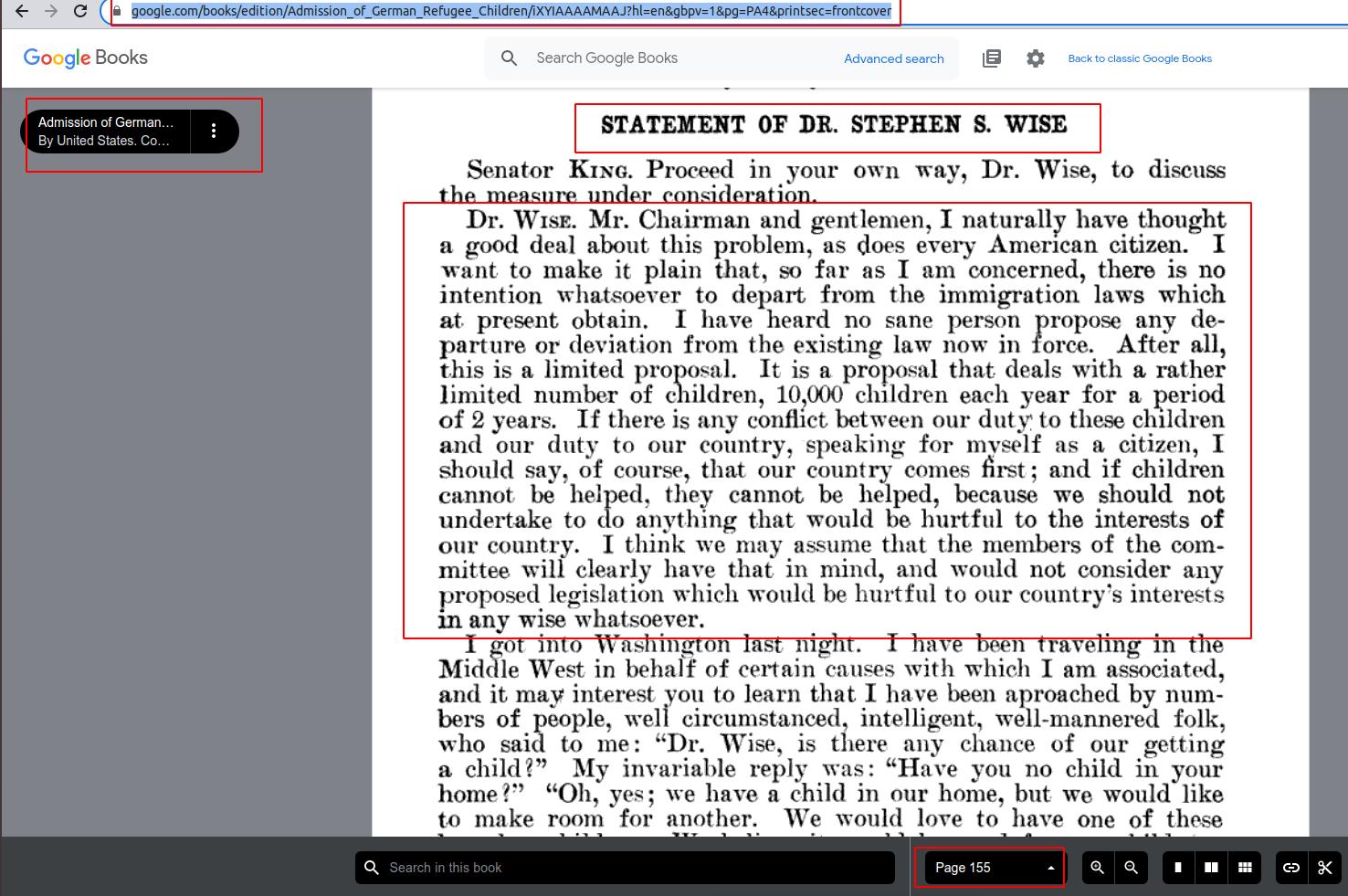Open My Library icon in header
This screenshot has width=1348, height=896.
[991, 58]
